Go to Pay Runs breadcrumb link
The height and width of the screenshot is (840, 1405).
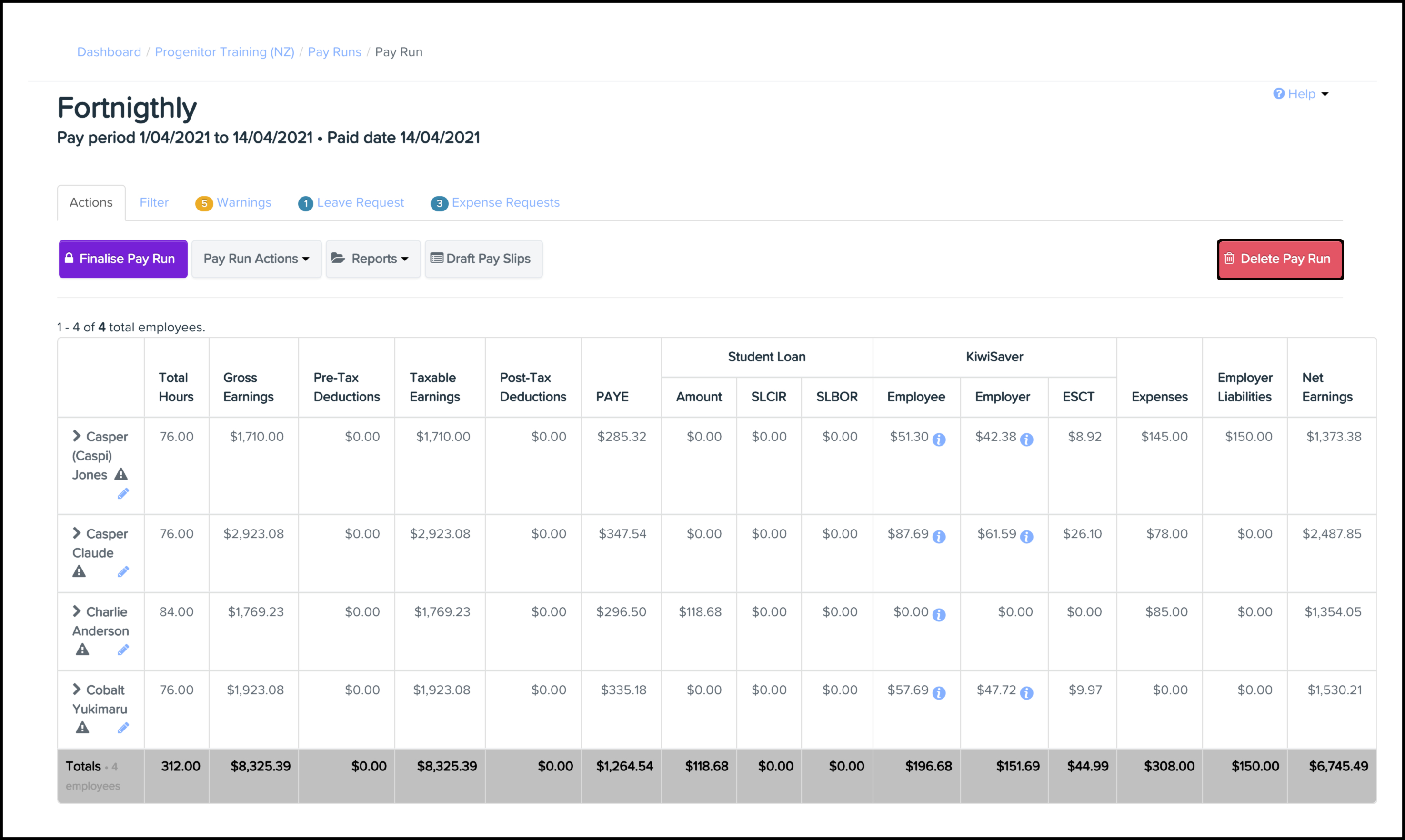coord(334,52)
